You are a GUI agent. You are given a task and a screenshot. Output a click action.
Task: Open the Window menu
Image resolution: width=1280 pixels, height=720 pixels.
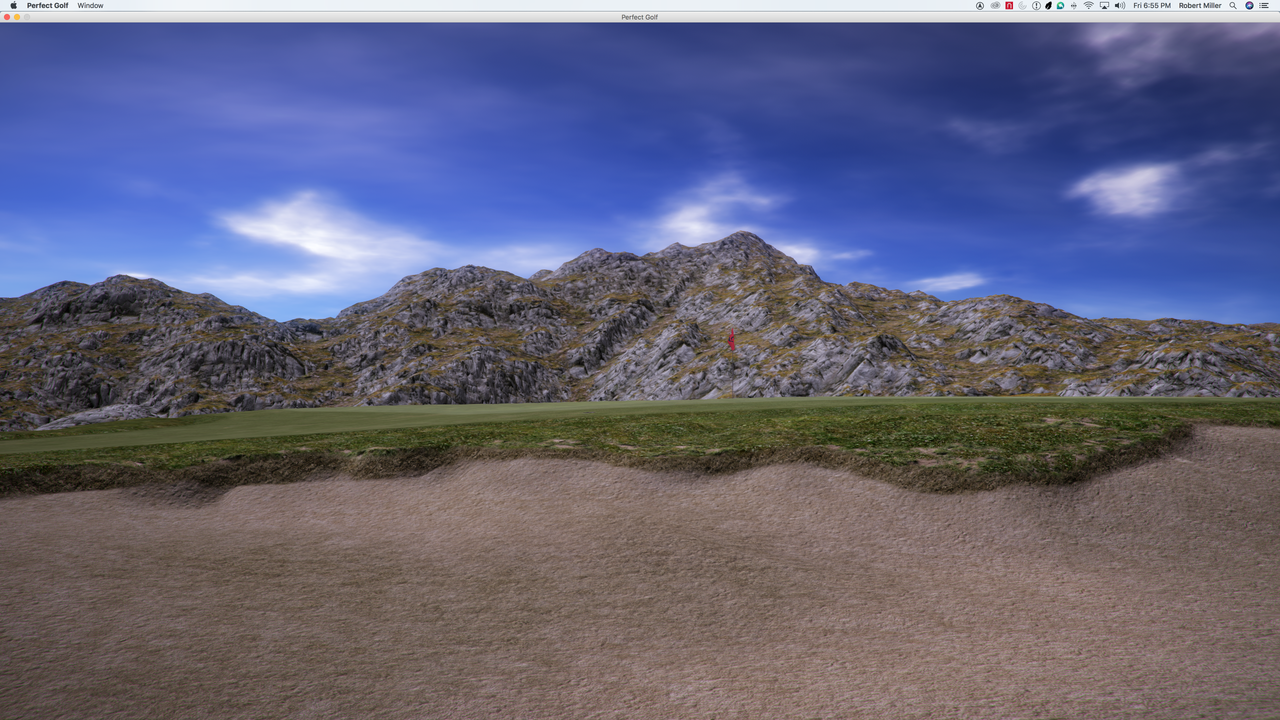pyautogui.click(x=90, y=5)
